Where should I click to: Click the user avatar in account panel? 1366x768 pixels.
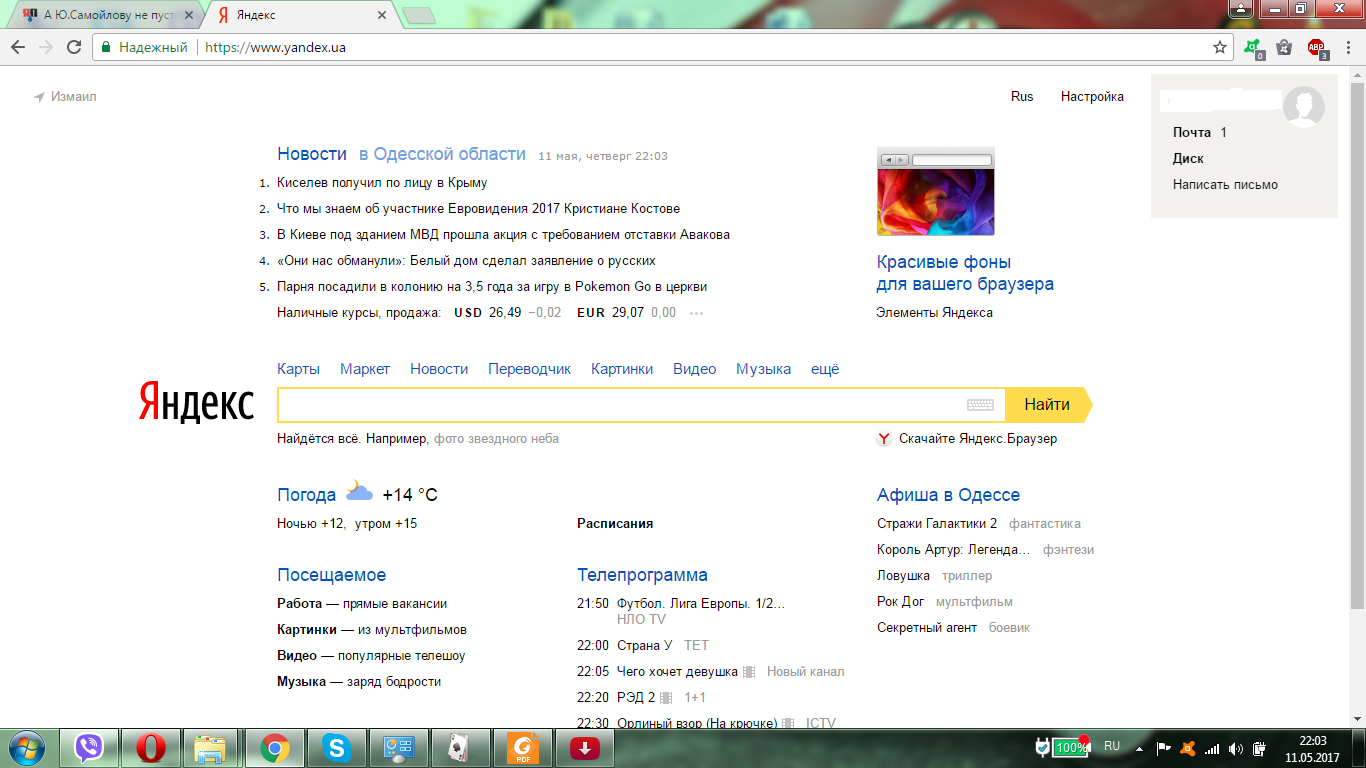coord(1304,106)
